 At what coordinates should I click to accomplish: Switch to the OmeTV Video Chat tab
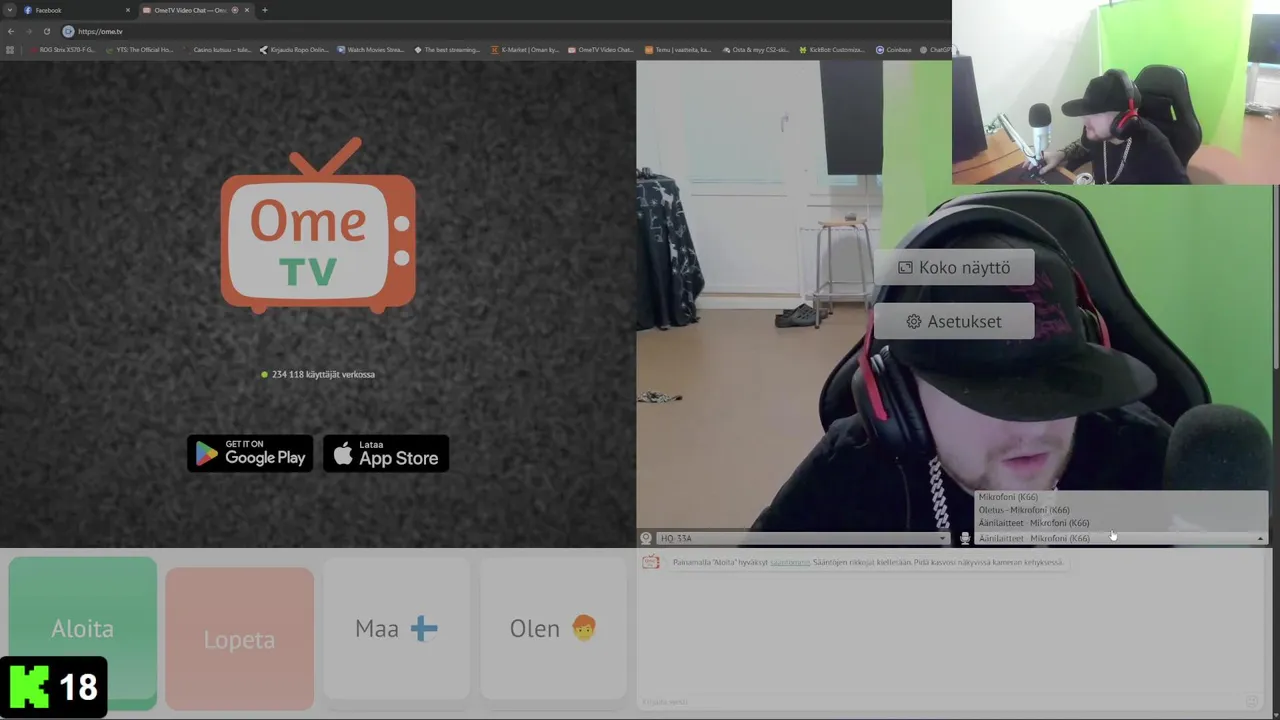[x=195, y=10]
